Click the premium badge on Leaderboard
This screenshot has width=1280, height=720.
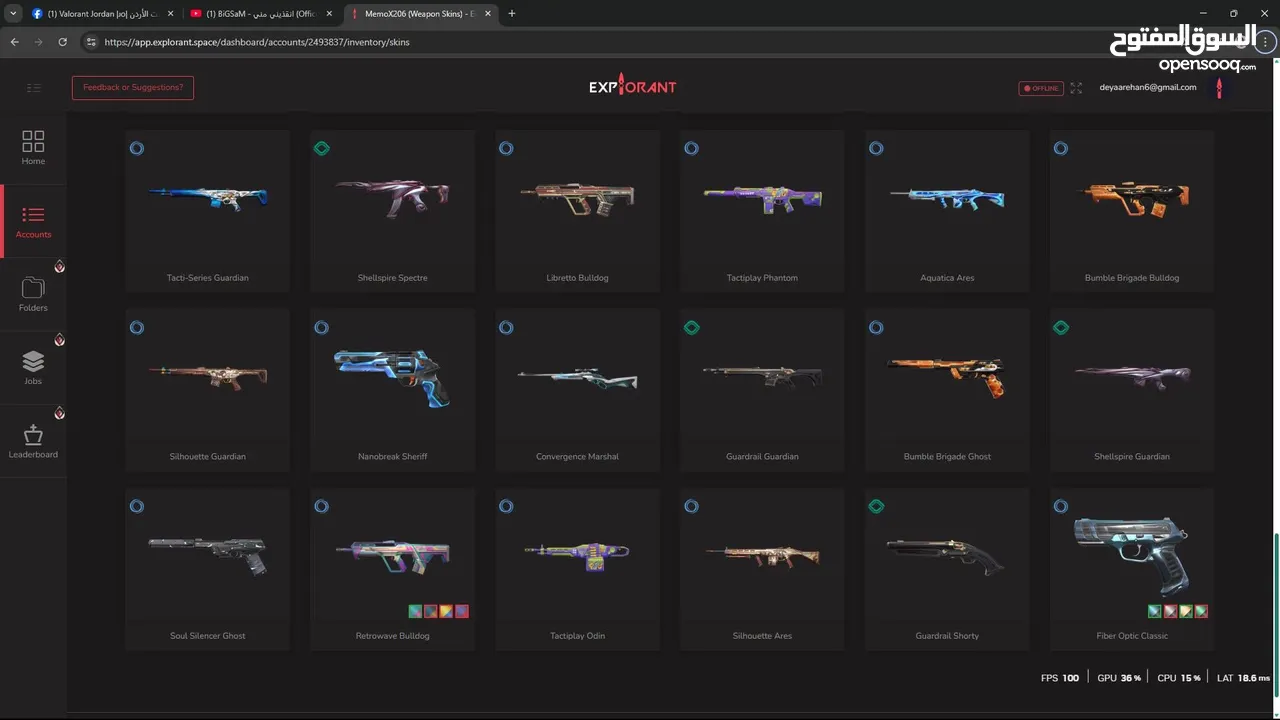tap(60, 412)
